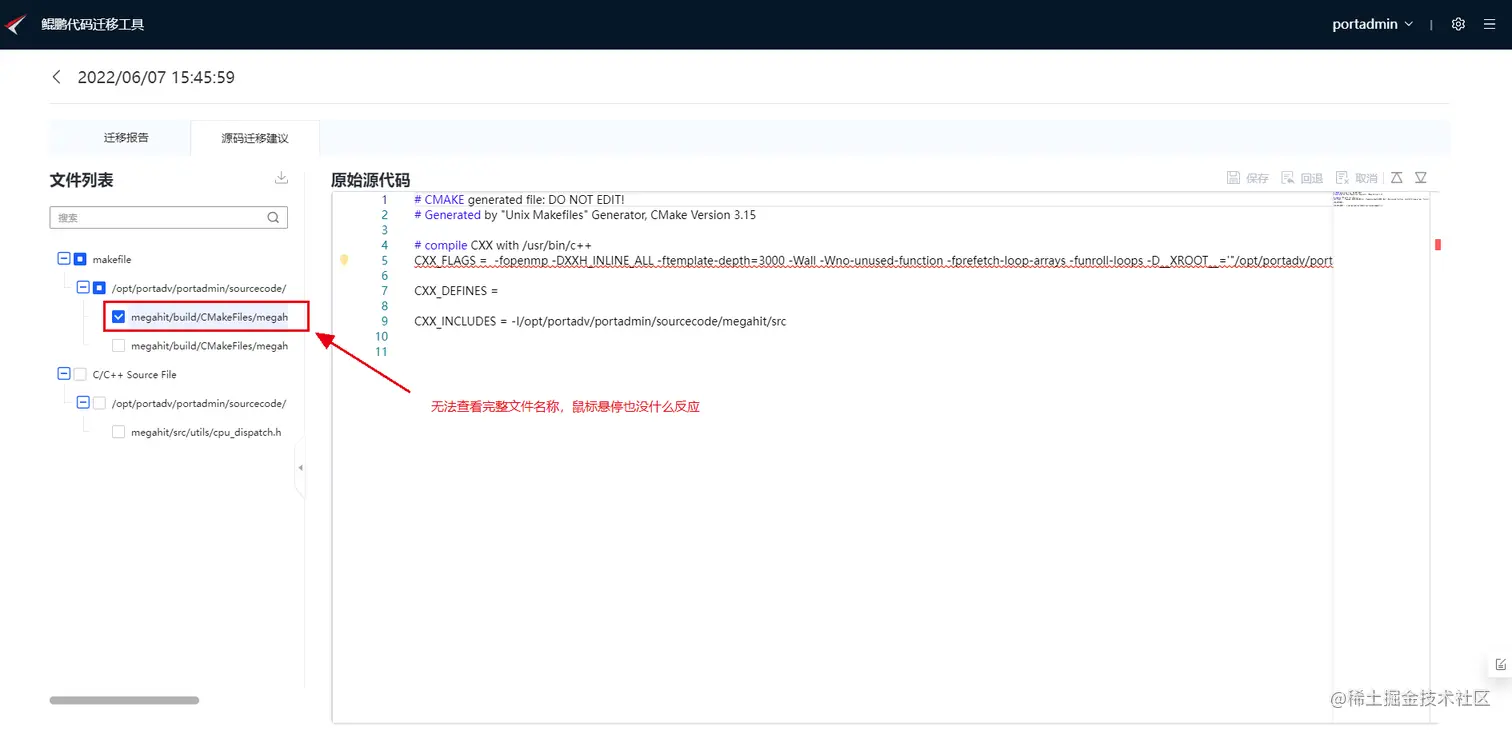Viewport: 1512px width, 730px height.
Task: Click line number 11 in gutter
Action: tap(381, 352)
